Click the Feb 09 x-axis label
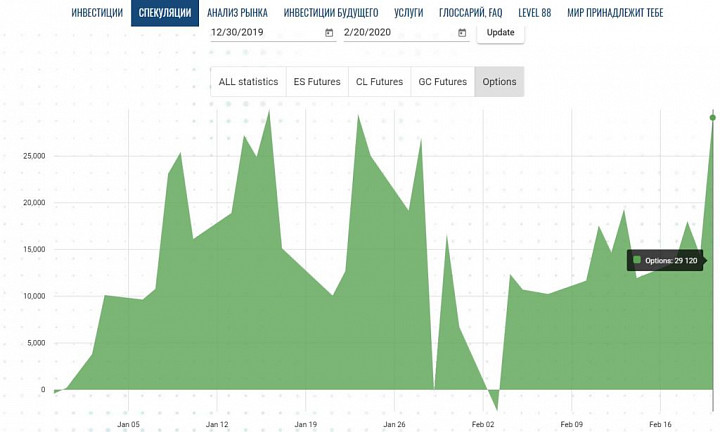The height and width of the screenshot is (432, 720). pos(572,424)
